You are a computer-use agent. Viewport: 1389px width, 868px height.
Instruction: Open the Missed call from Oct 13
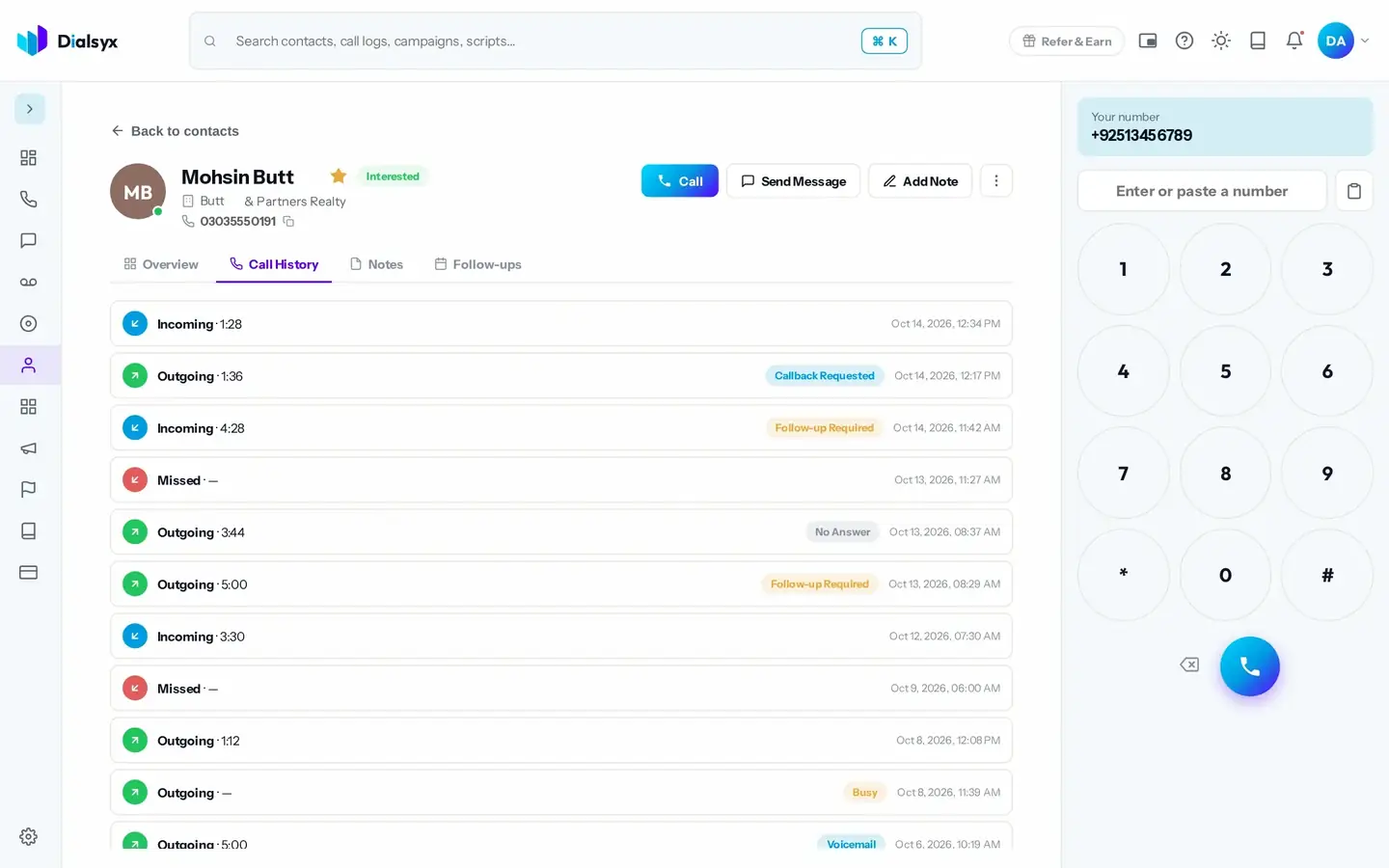561,480
